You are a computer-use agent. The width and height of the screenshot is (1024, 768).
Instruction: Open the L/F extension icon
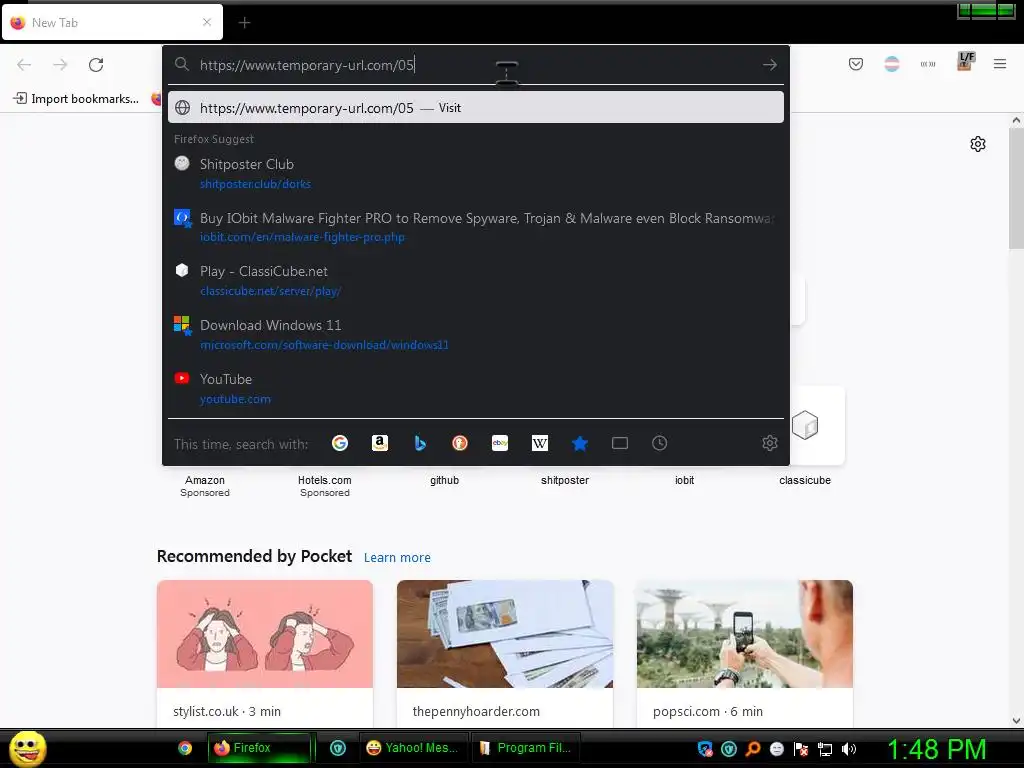tap(965, 61)
